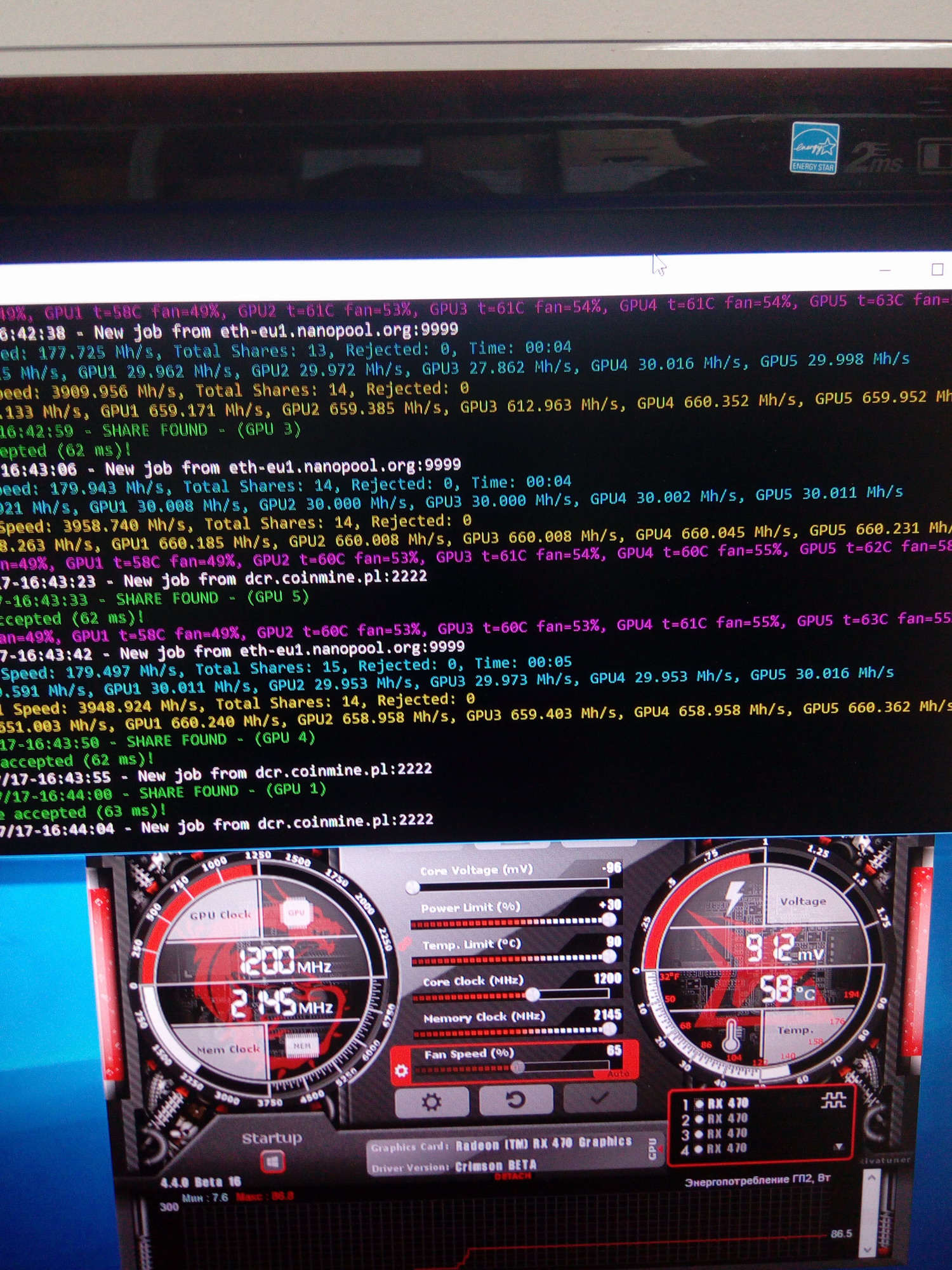
Task: Click the Memory Clock value 2145 field
Action: (607, 1015)
